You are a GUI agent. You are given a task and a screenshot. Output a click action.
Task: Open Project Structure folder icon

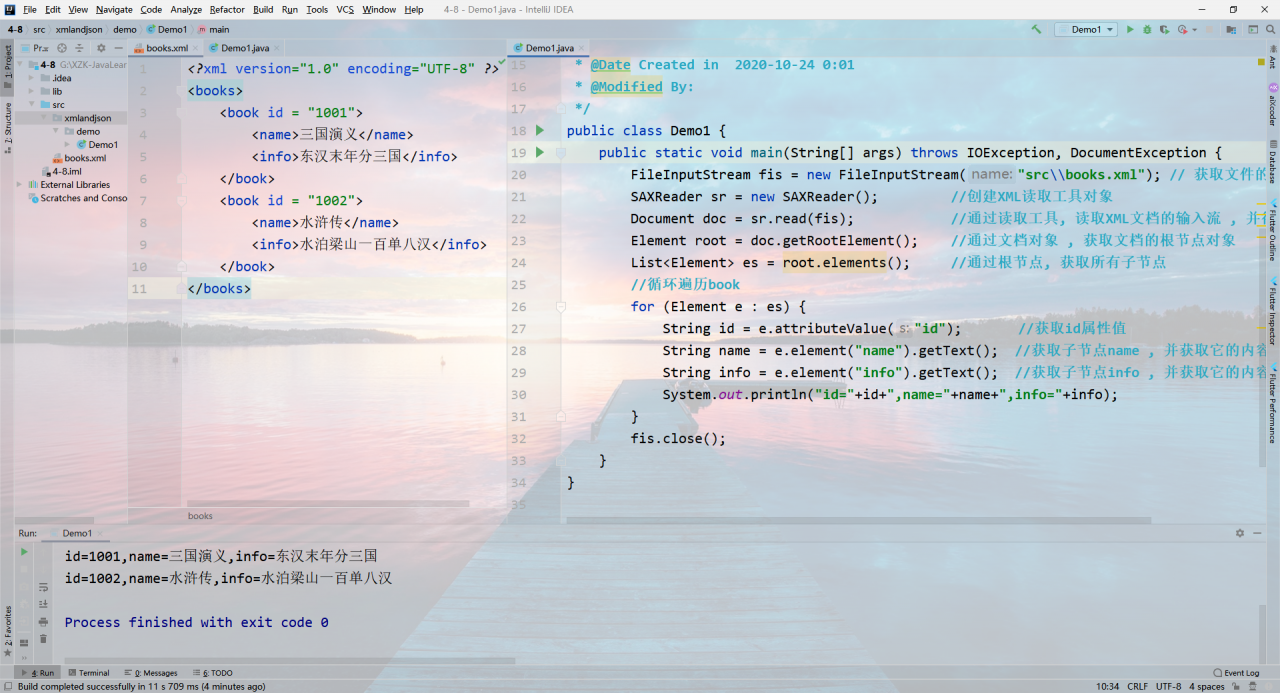tap(1229, 29)
